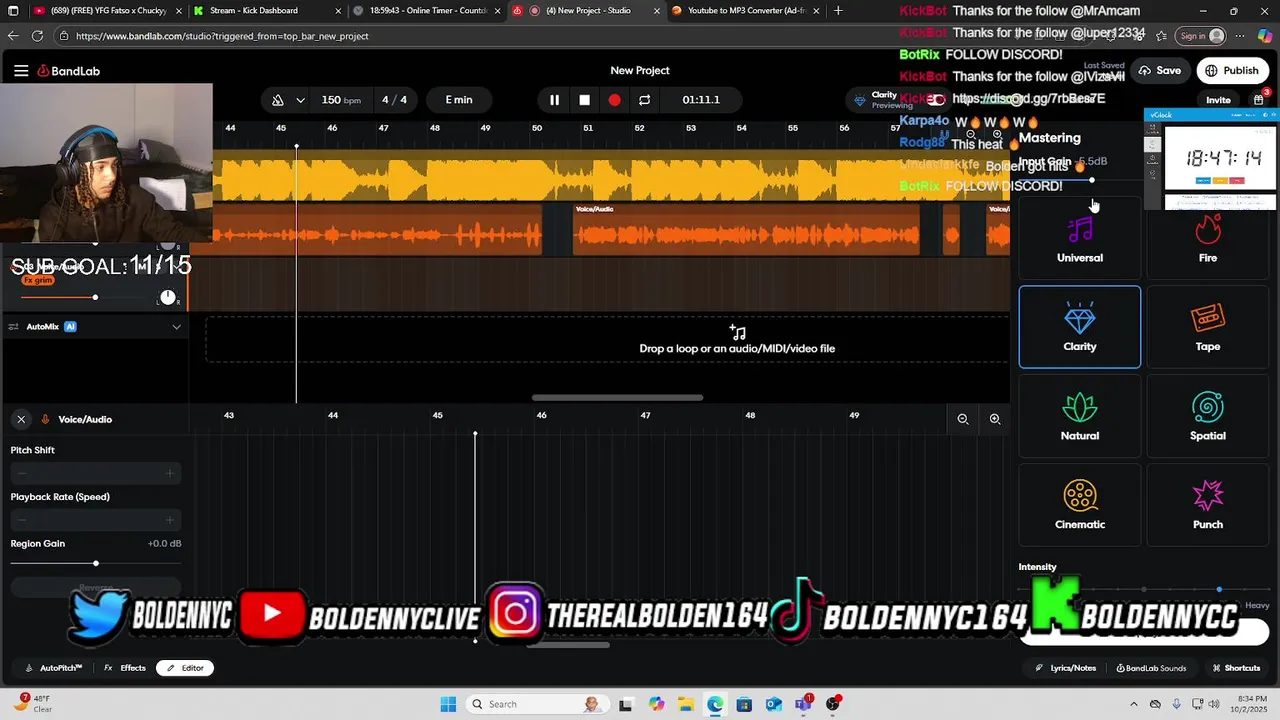Pause playback with the pause button
1280x720 pixels.
click(554, 100)
